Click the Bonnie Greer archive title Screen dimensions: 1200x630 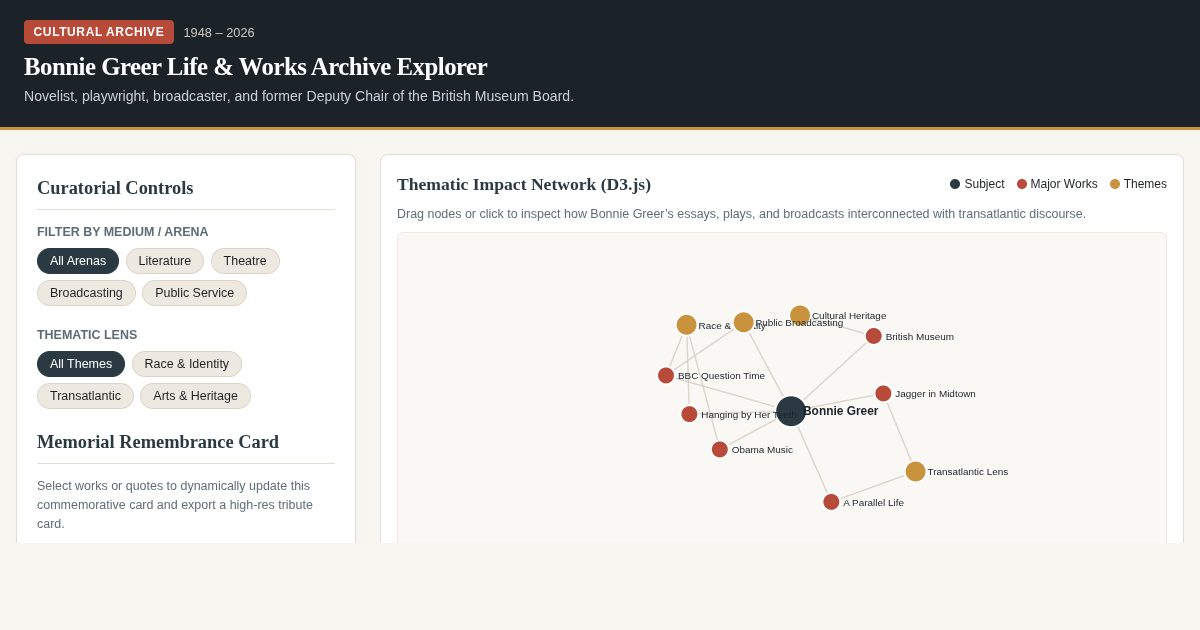click(255, 67)
